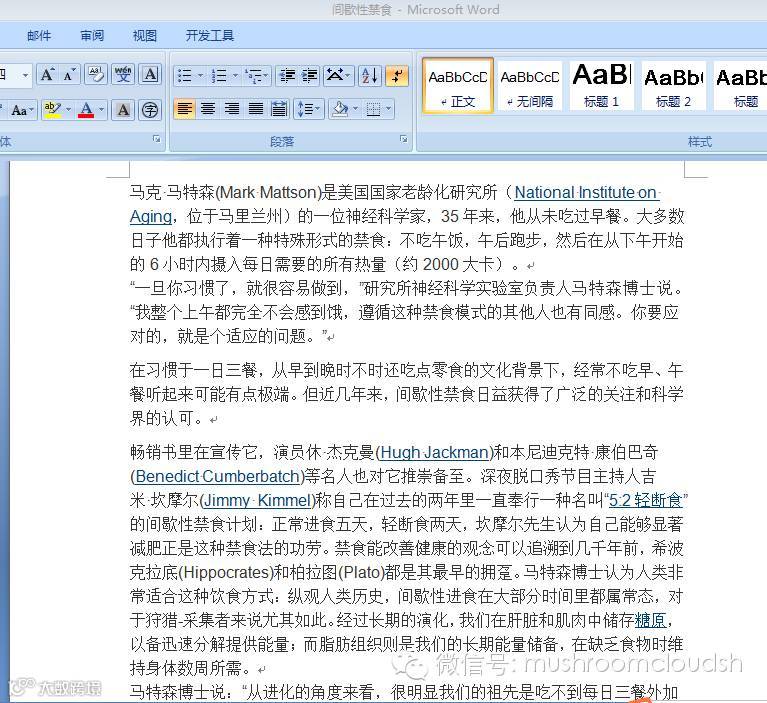Screen dimensions: 767x703
Task: Switch to the 邮件 ribbon tab
Action: coord(39,36)
